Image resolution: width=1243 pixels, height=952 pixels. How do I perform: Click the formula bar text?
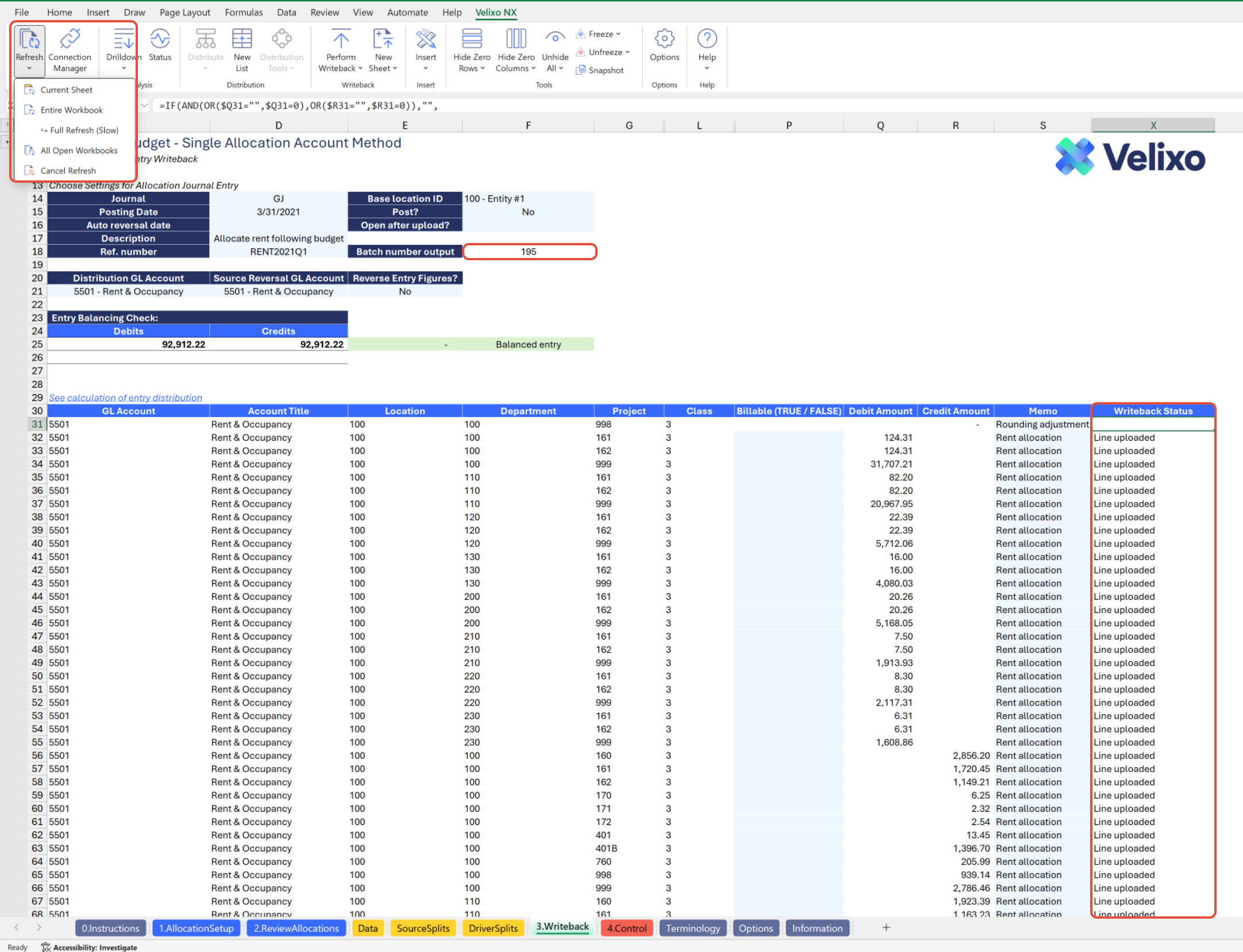click(x=299, y=106)
